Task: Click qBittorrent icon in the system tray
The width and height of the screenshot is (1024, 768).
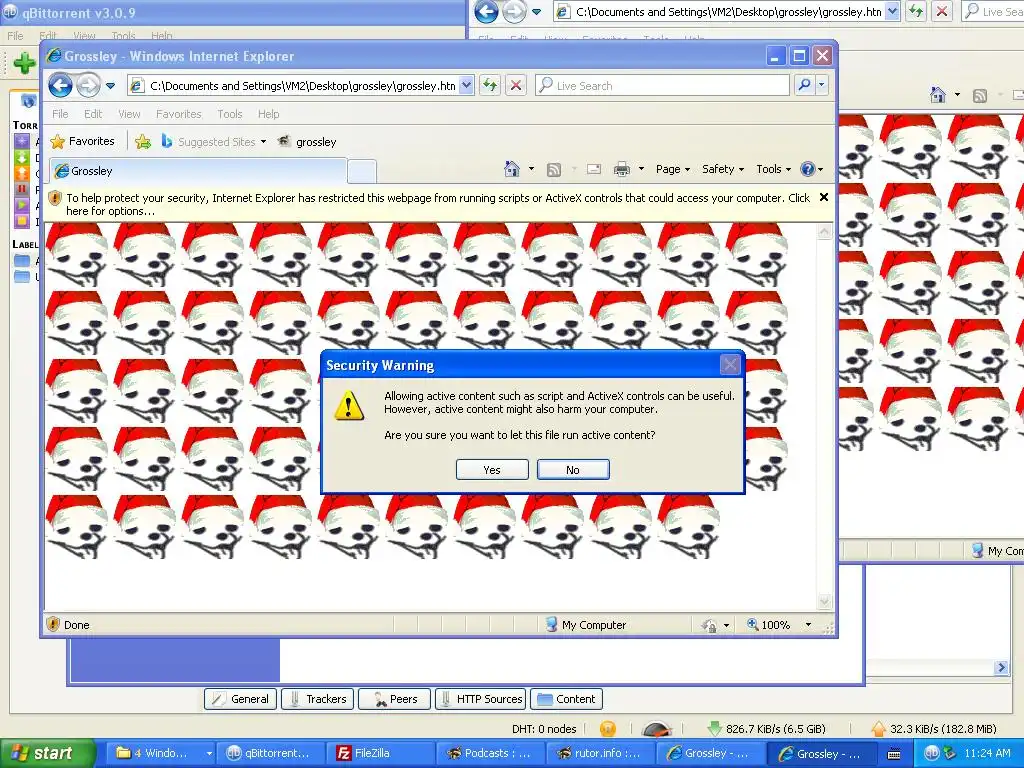Action: pos(932,753)
